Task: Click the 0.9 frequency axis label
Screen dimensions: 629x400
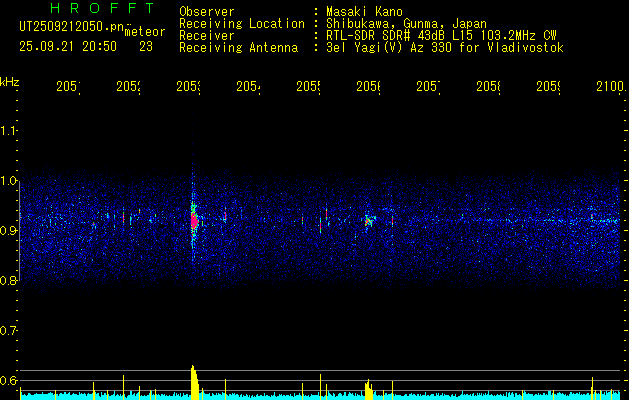Action: point(9,230)
